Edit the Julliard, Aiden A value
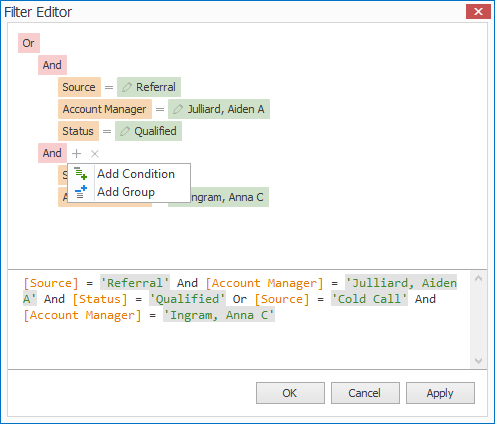Screen dimensions: 495x424 pyautogui.click(x=219, y=109)
